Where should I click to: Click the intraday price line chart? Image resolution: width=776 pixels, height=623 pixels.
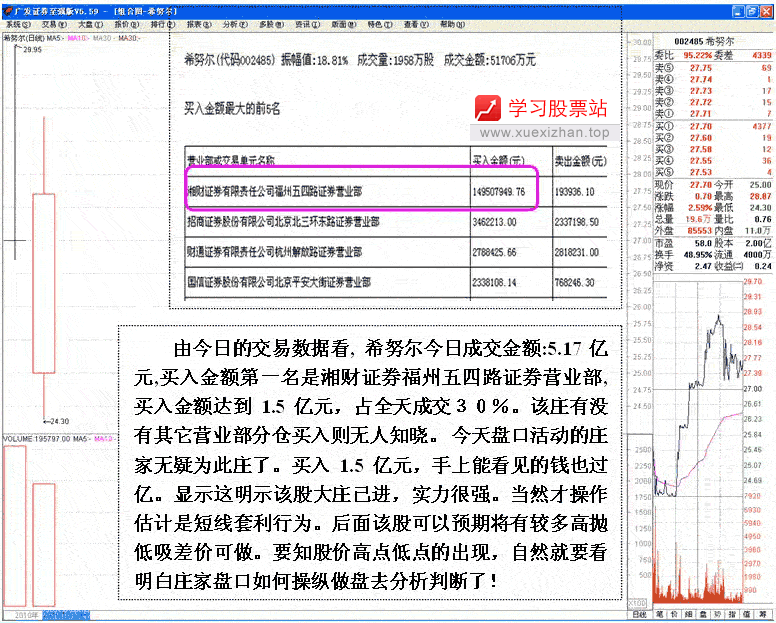[698, 388]
